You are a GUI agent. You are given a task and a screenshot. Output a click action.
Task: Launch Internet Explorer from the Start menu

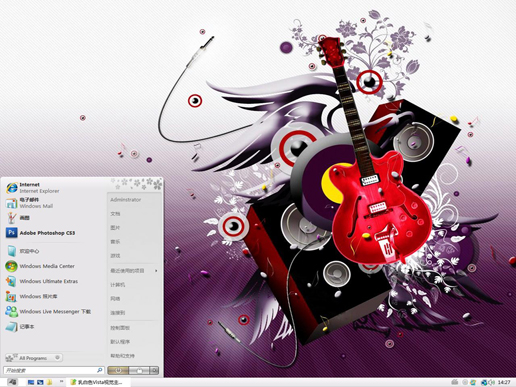tap(53, 188)
